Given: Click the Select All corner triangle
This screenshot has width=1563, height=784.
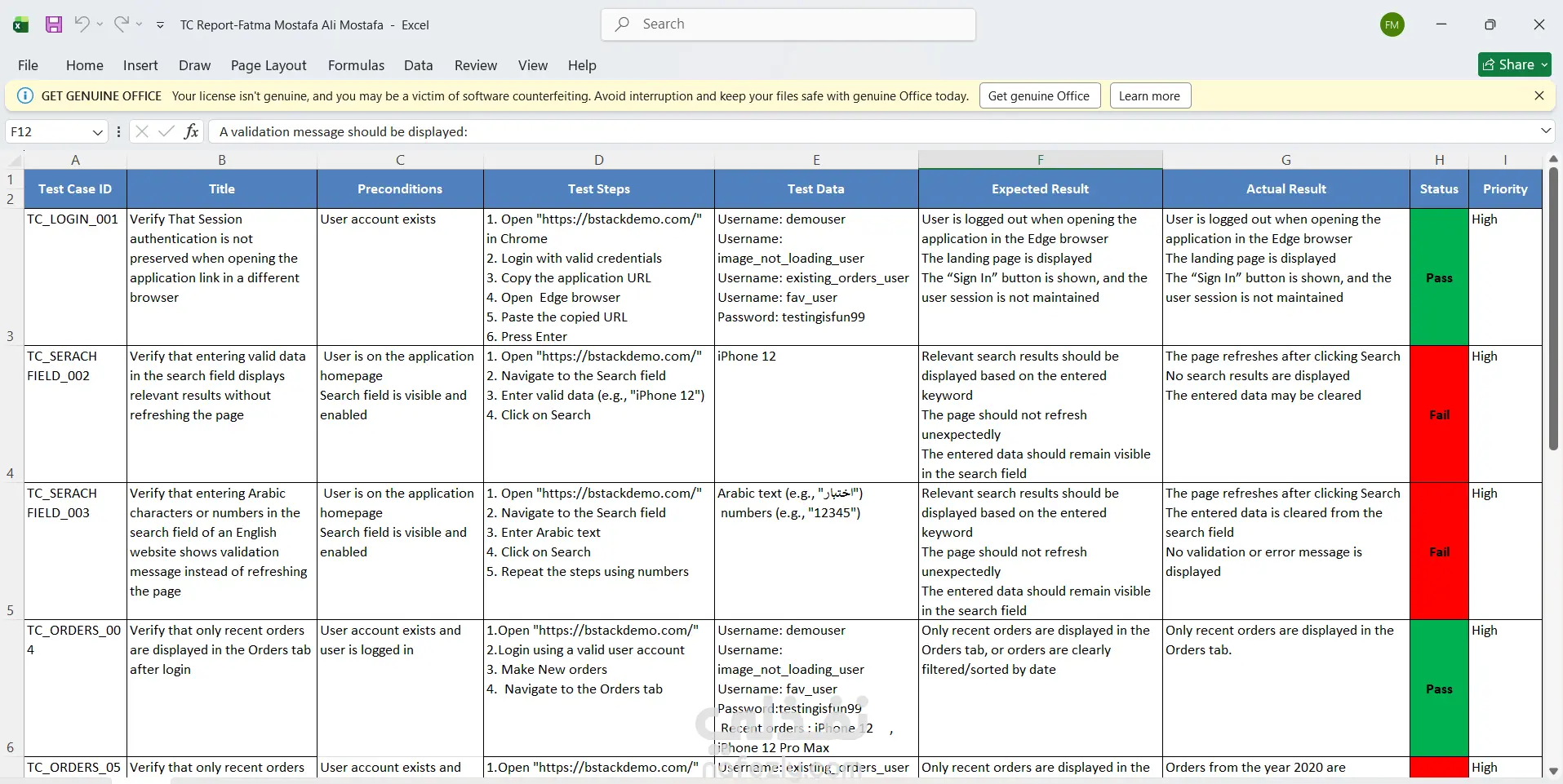Looking at the screenshot, I should (x=15, y=160).
